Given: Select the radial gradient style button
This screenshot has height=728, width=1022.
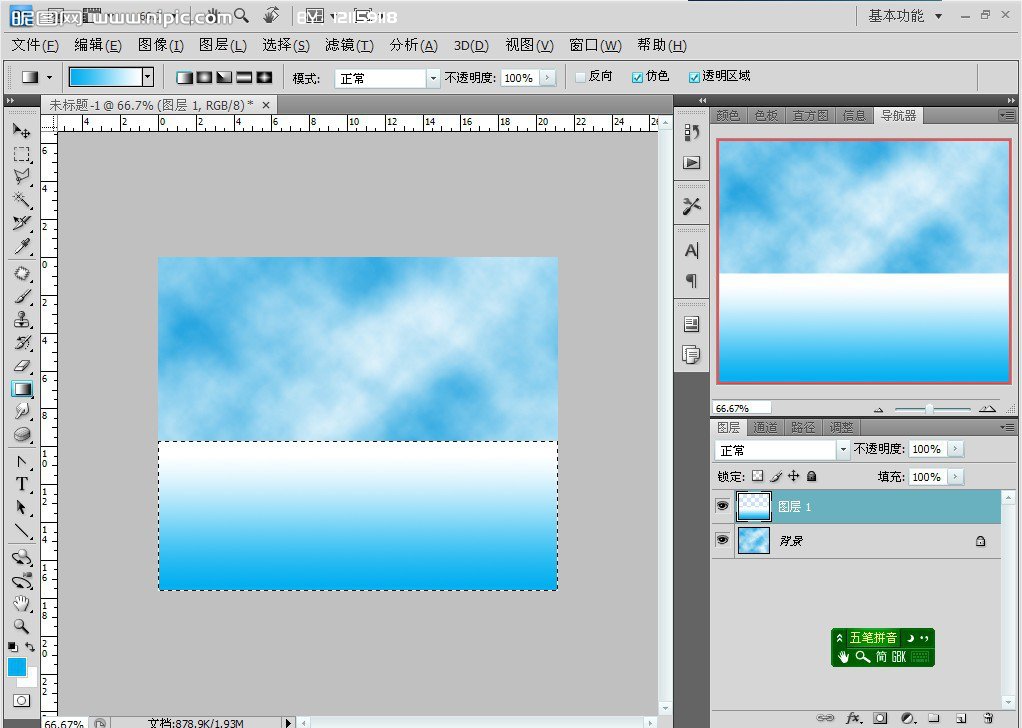Looking at the screenshot, I should pyautogui.click(x=204, y=77).
